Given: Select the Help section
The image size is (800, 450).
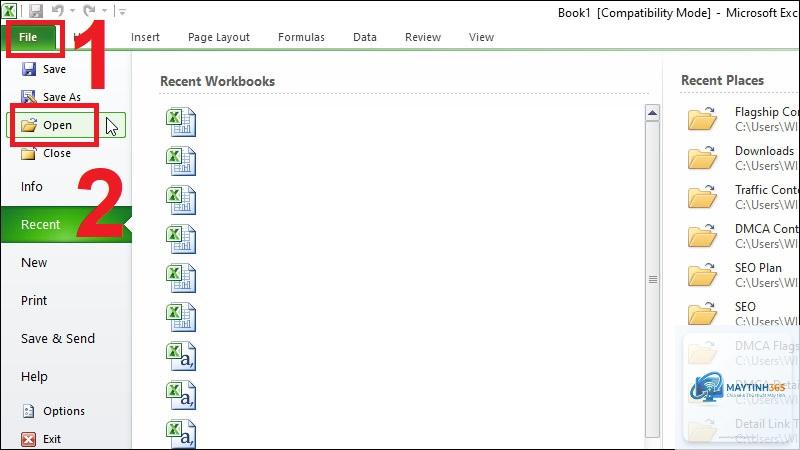Looking at the screenshot, I should (34, 377).
